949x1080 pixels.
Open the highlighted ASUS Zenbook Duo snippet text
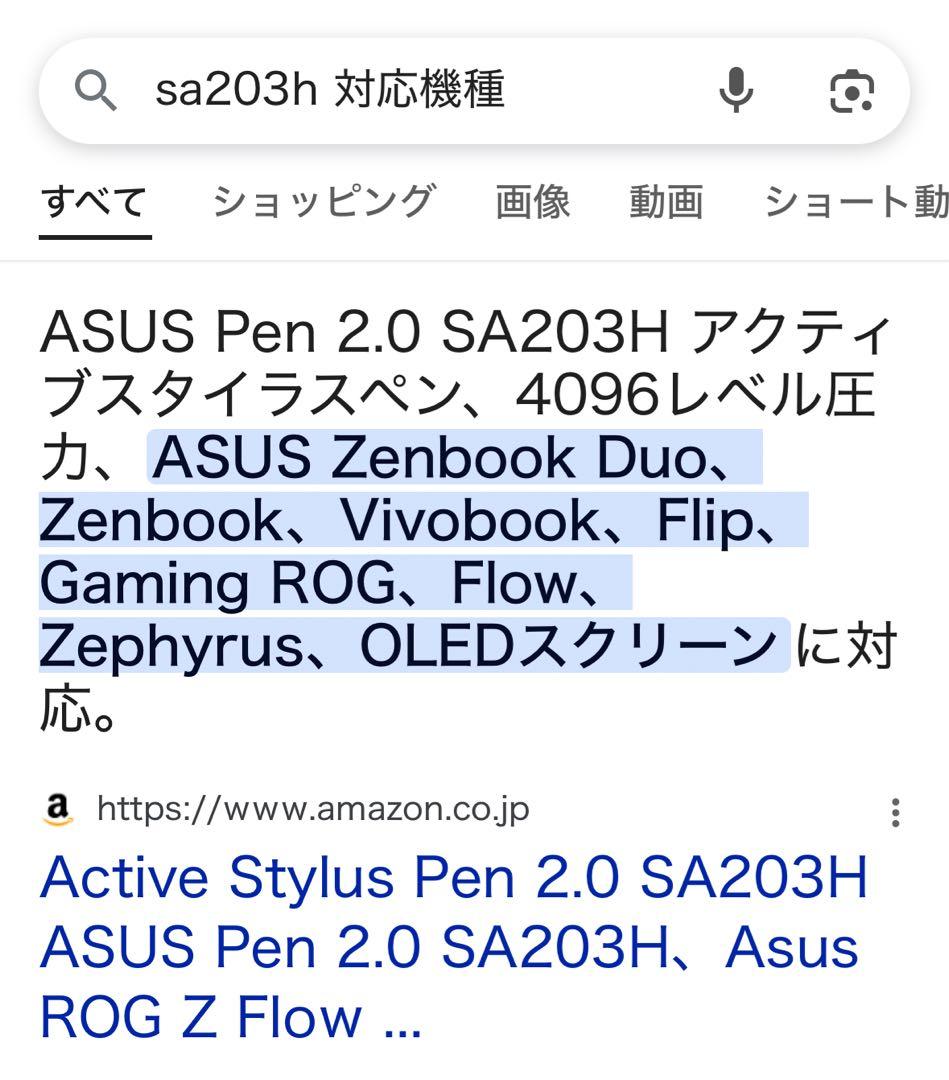pyautogui.click(x=450, y=460)
